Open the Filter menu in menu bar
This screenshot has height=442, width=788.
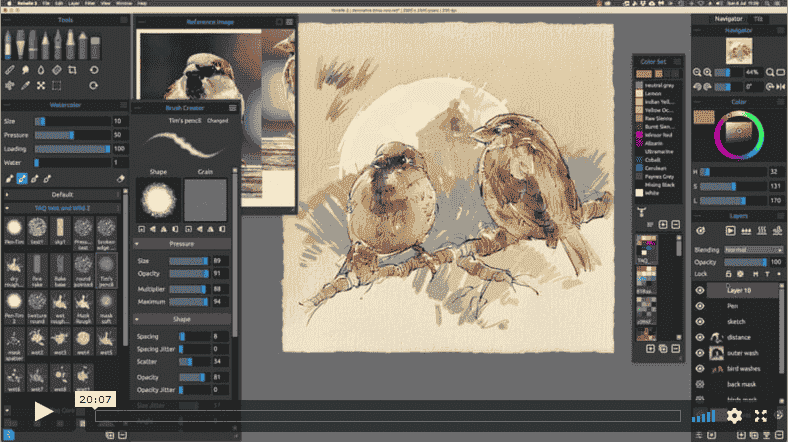90,3
